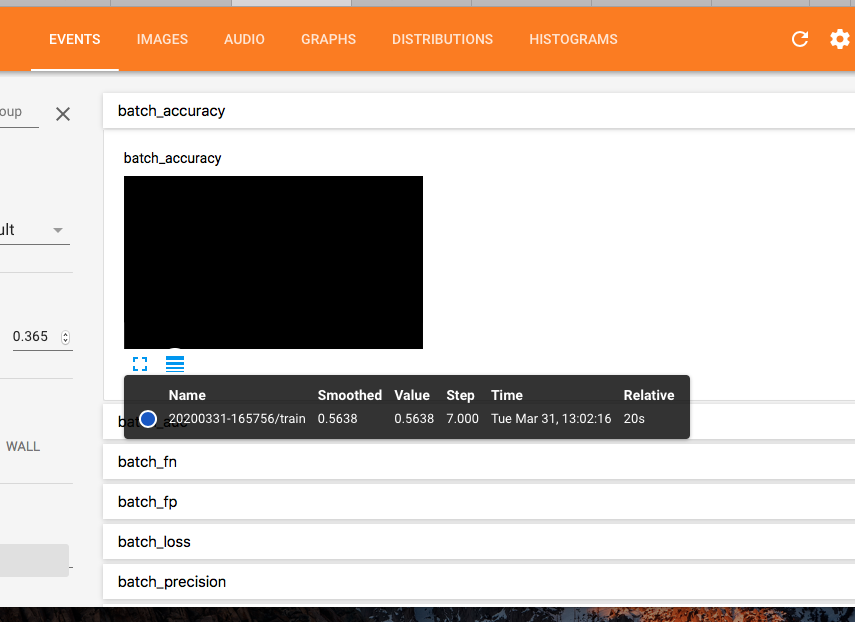Click the stepper arrows beside the smoothing value
This screenshot has width=855, height=622.
(68, 336)
